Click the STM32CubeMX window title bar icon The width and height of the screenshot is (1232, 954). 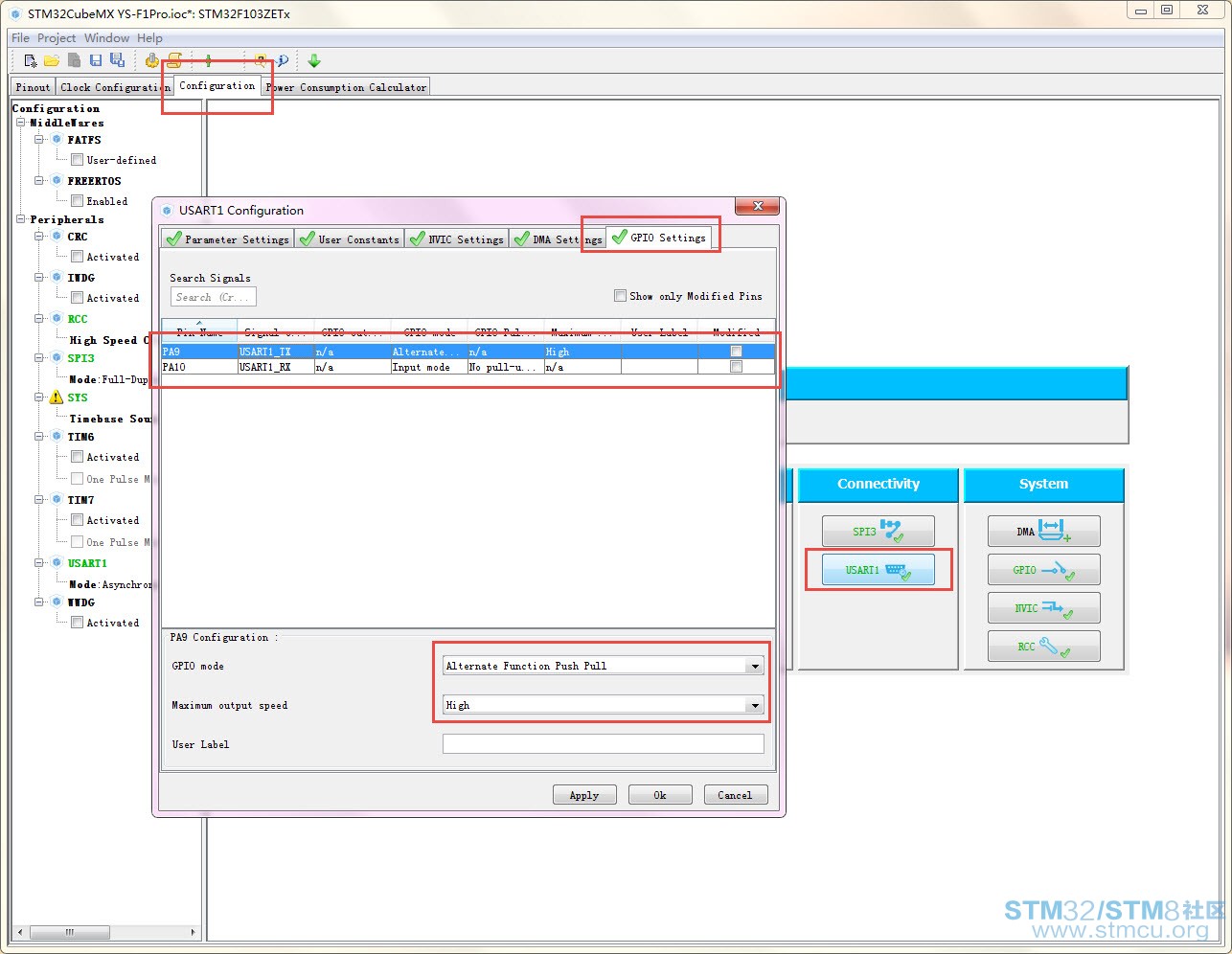(15, 13)
